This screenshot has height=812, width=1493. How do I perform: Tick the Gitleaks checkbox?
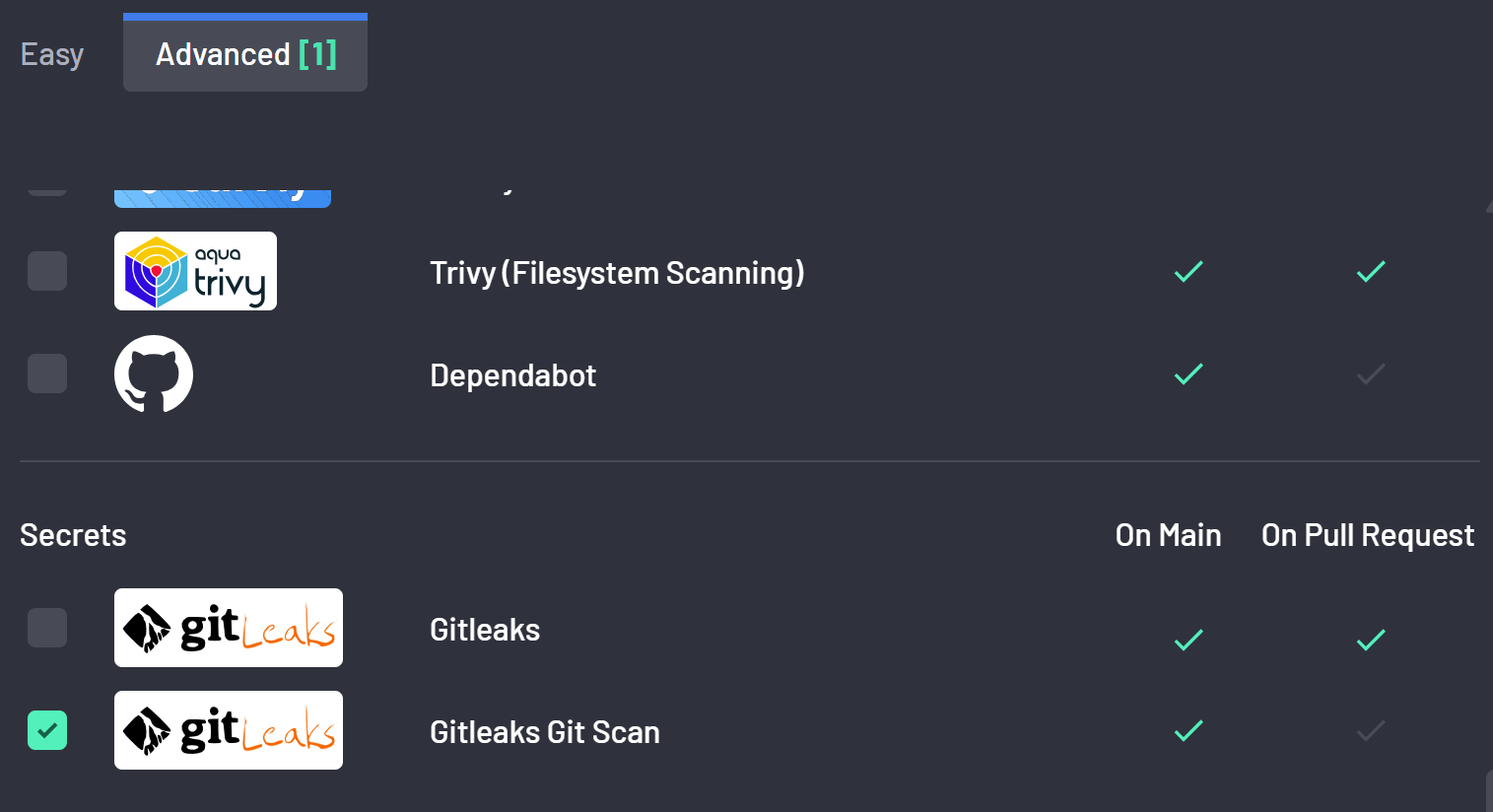47,628
